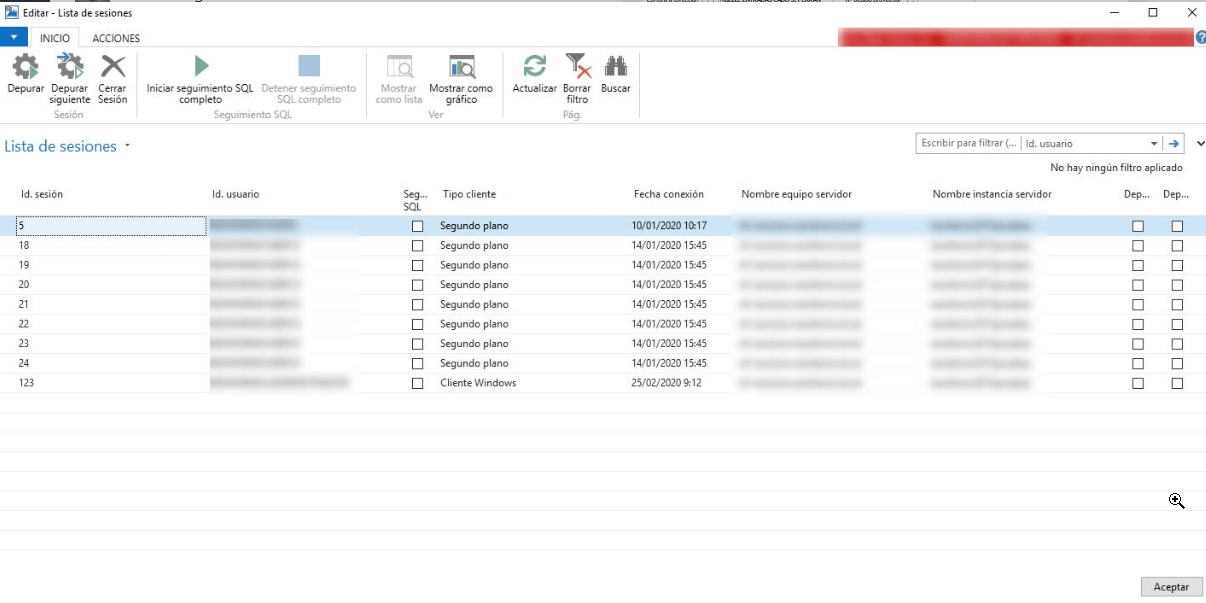Switch to the ACCIONES ribbon tab
This screenshot has width=1206, height=603.
click(x=116, y=38)
